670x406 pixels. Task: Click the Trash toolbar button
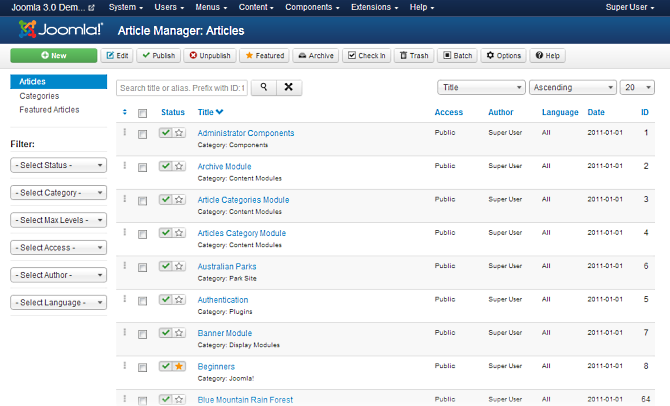coord(414,56)
